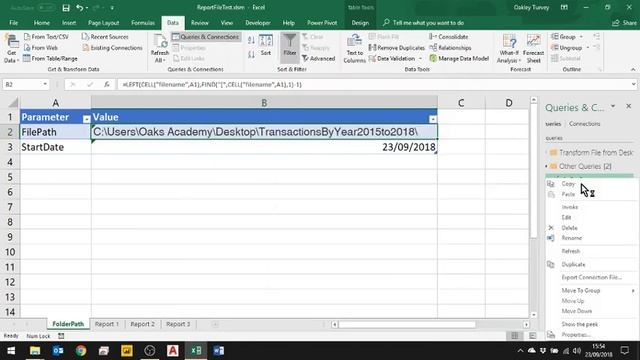Click the From Table/Range button
Screen dimensions: 640x360
tap(50, 58)
